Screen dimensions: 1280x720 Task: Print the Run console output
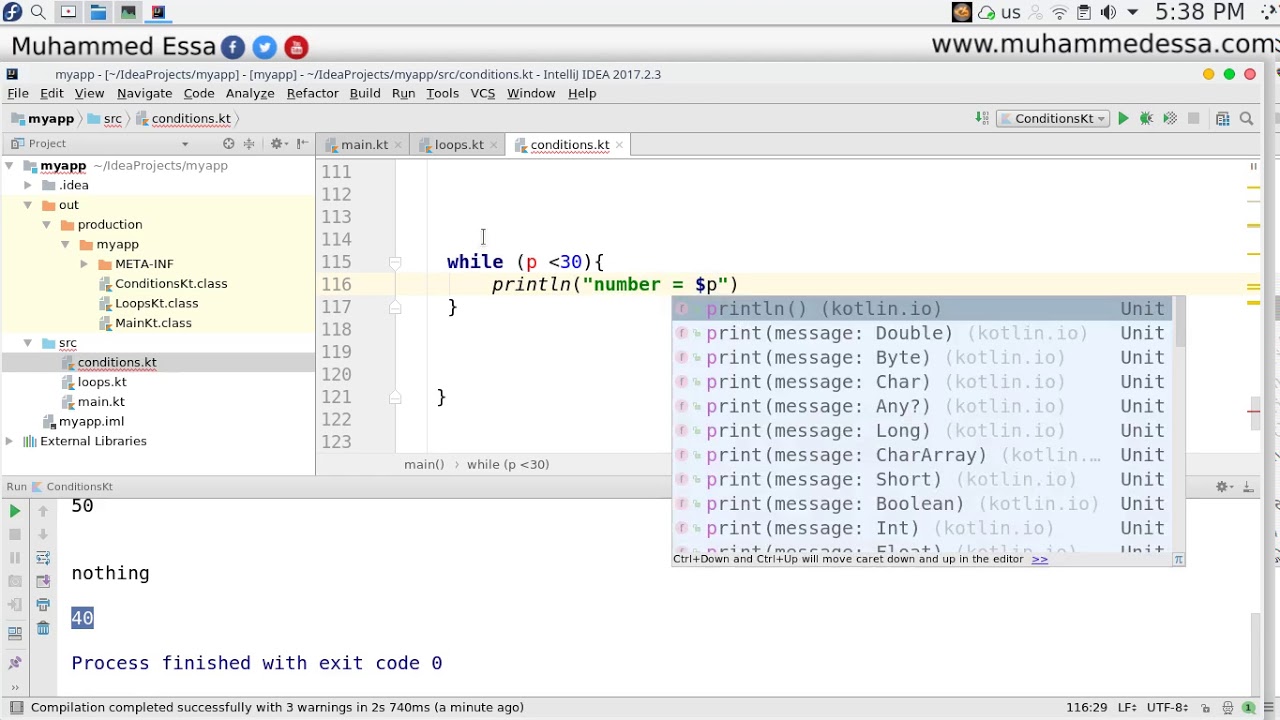click(43, 604)
